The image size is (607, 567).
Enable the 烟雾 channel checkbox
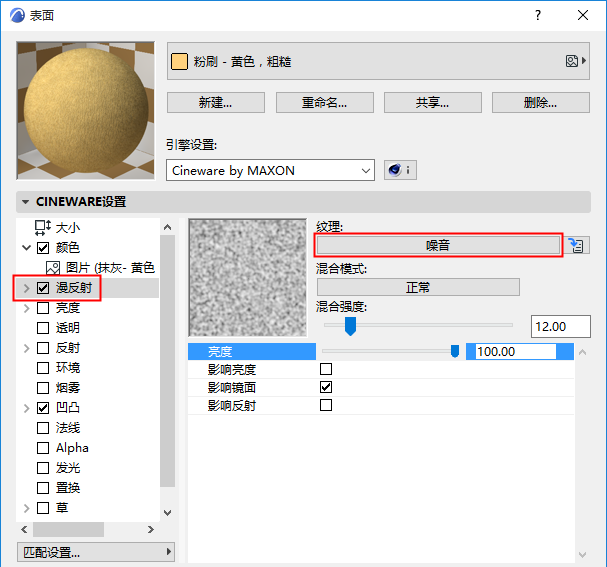pos(43,388)
